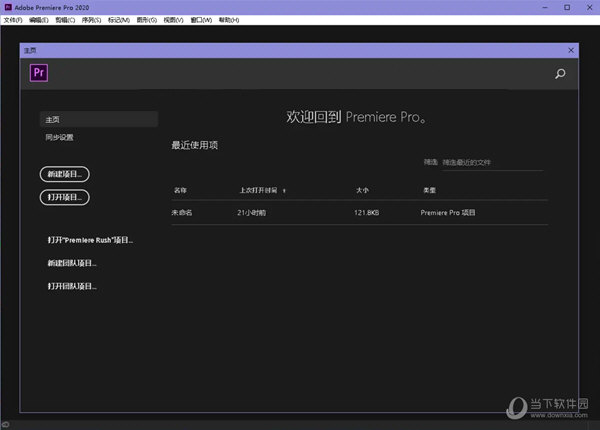This screenshot has width=600, height=430.
Task: Open the 剪辑(C) menu
Action: tap(65, 19)
